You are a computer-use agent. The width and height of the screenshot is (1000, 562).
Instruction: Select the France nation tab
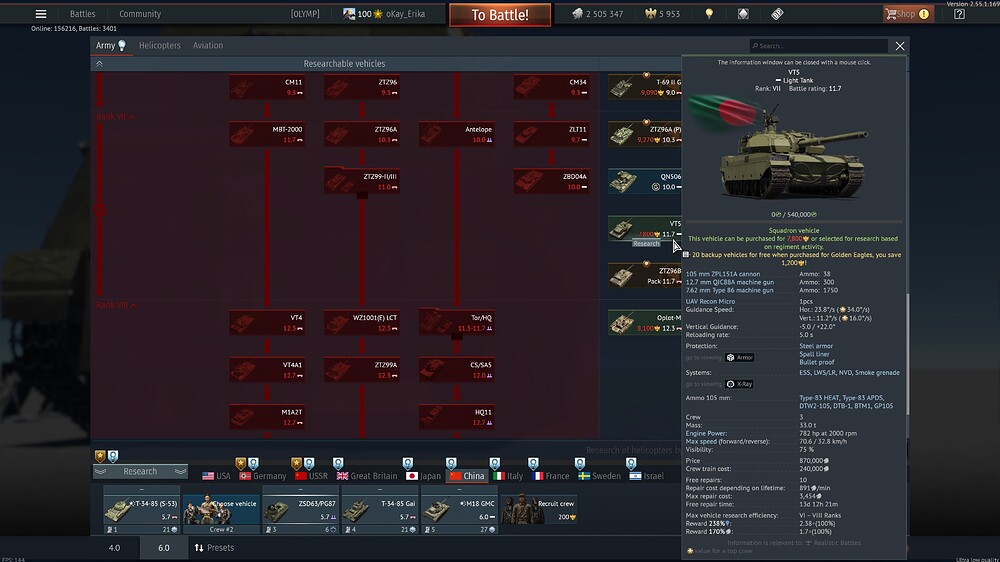pos(550,476)
